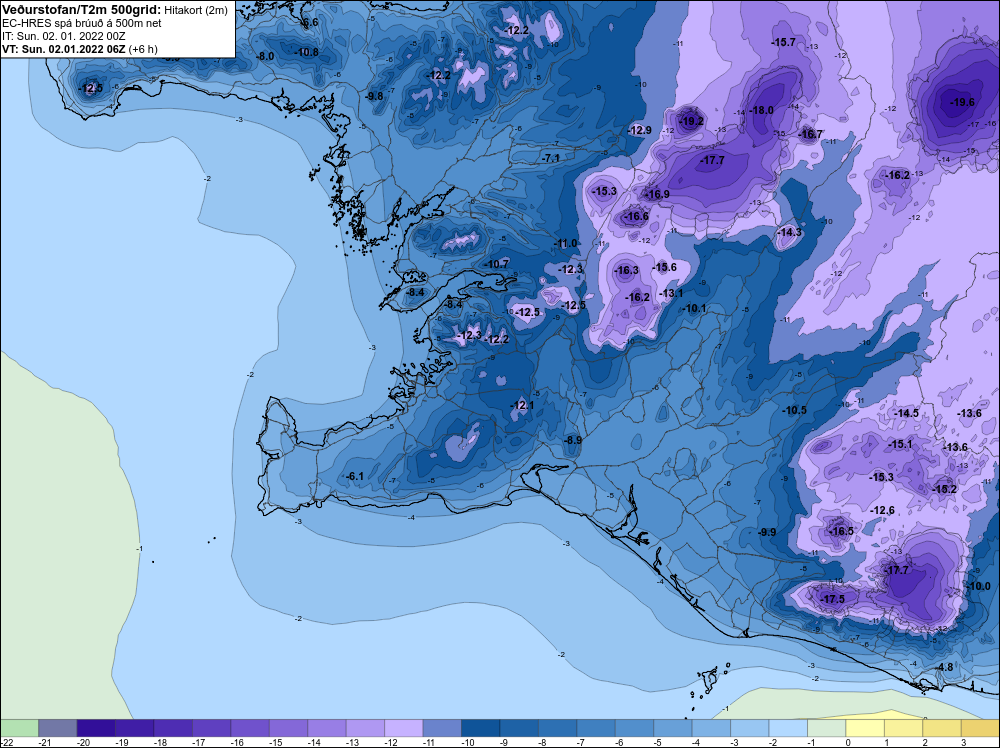Click the -10.1 temperature value
1000x748 pixels.
[x=695, y=309]
